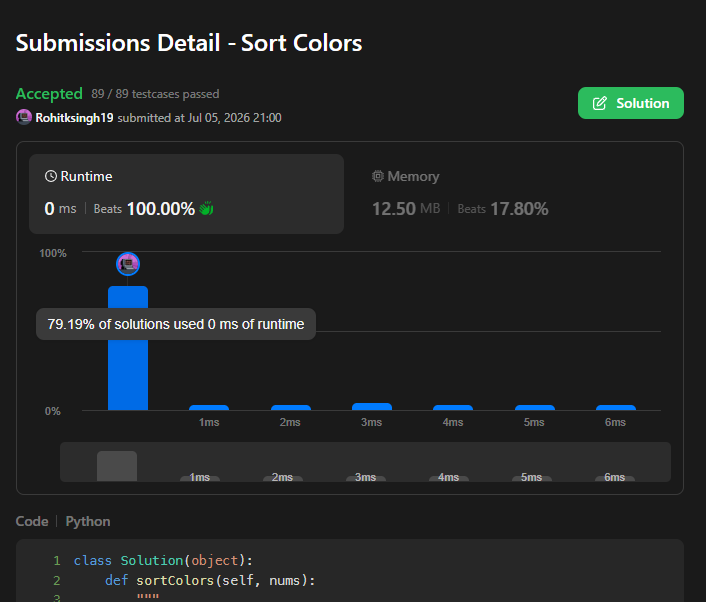Viewport: 706px width, 602px height.
Task: Click the '4ms' x-axis label under the chart
Action: click(453, 422)
